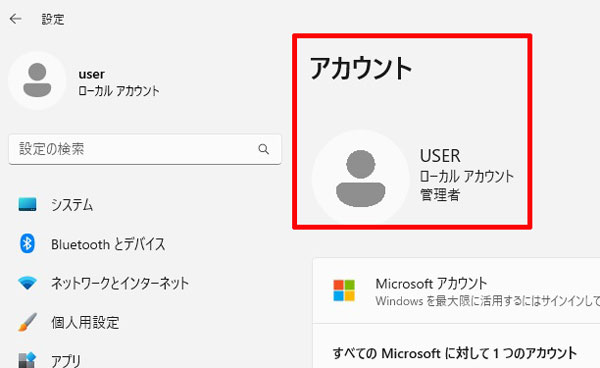The image size is (600, 368).
Task: Click 管理者 label under USER
Action: pos(440,195)
